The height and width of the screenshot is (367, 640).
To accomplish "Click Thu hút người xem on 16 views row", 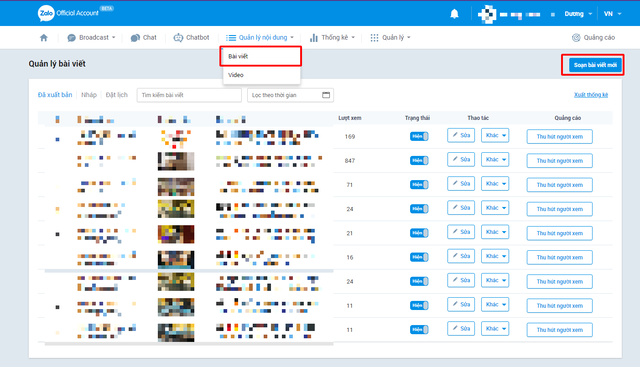I will point(560,257).
